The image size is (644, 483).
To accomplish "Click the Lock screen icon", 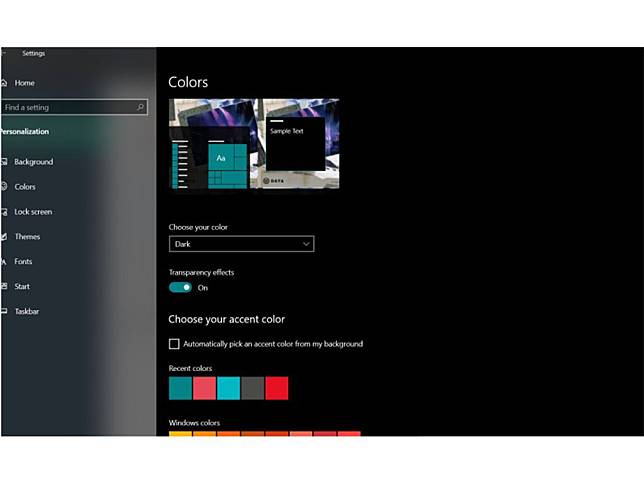I will [5, 212].
